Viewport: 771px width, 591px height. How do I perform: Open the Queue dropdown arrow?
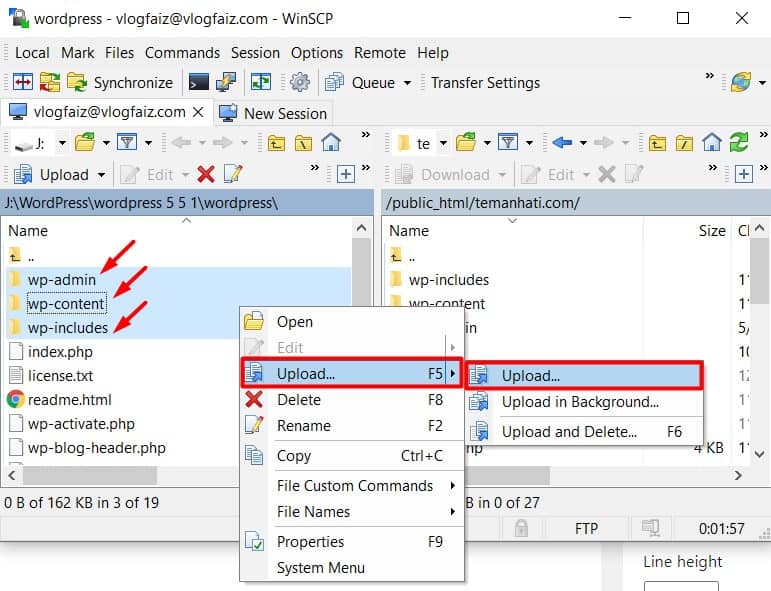pos(407,83)
